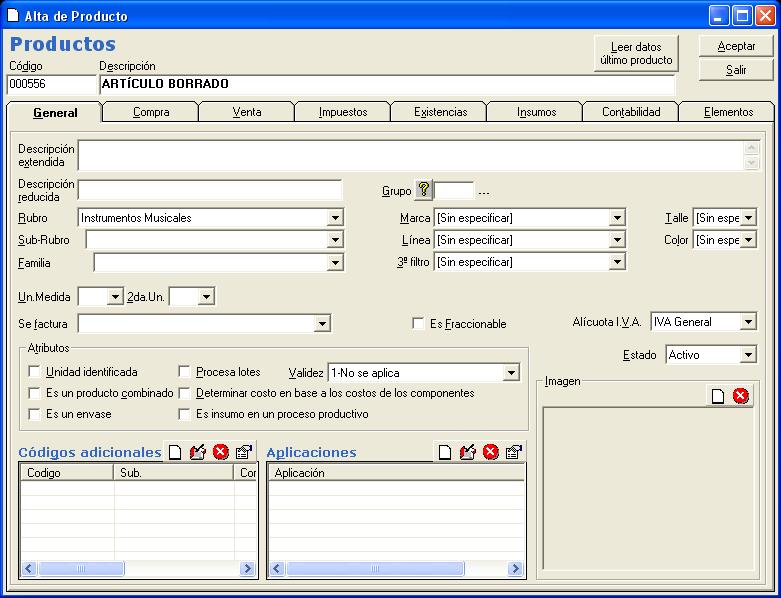Check the Es Fraccionable option
This screenshot has height=598, width=781.
click(x=418, y=324)
